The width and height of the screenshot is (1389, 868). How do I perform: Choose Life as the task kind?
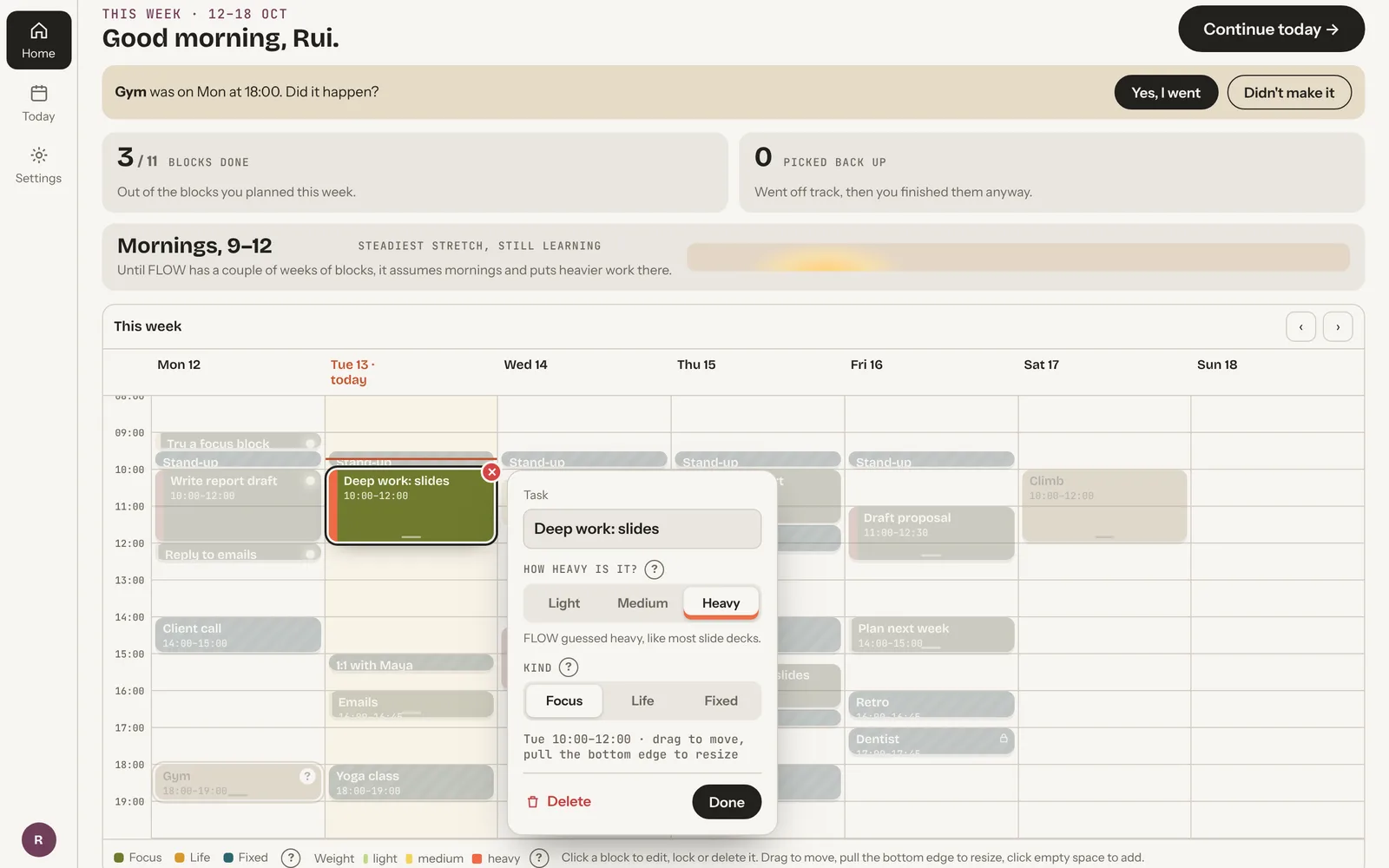(x=642, y=700)
